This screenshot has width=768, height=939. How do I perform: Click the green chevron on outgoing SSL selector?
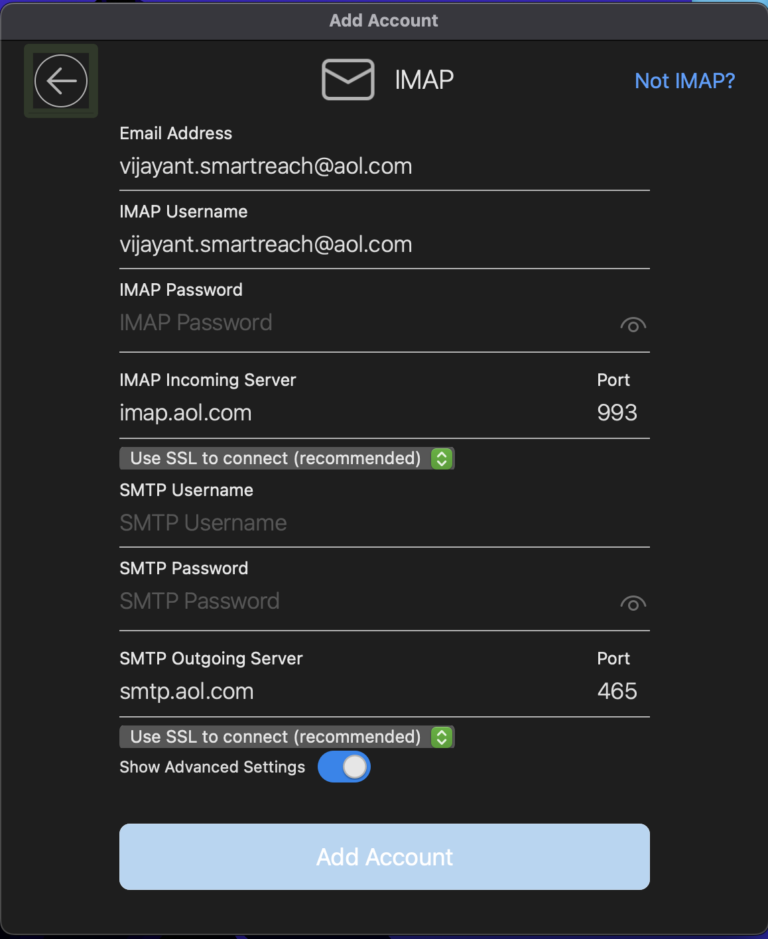pos(441,737)
